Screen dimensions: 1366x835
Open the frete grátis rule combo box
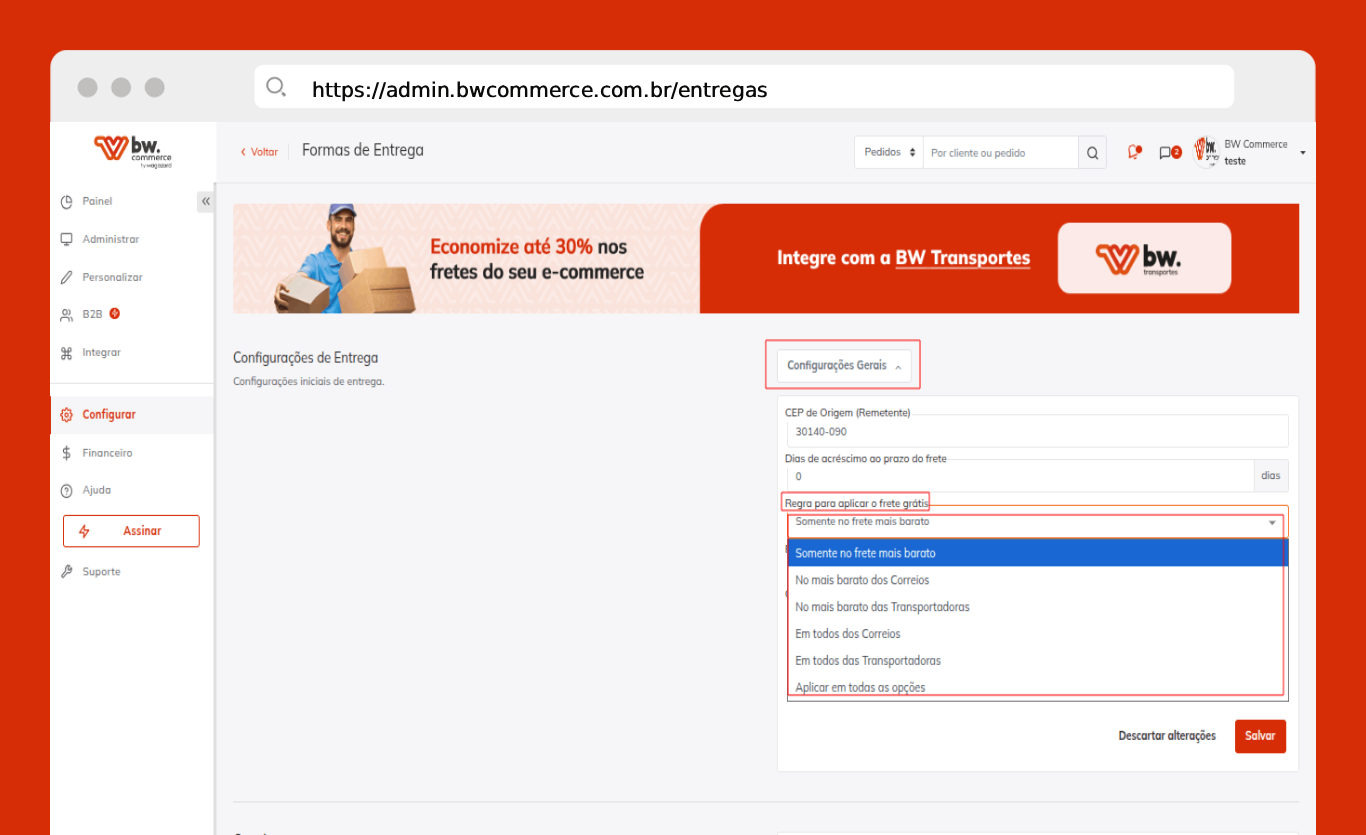1037,522
